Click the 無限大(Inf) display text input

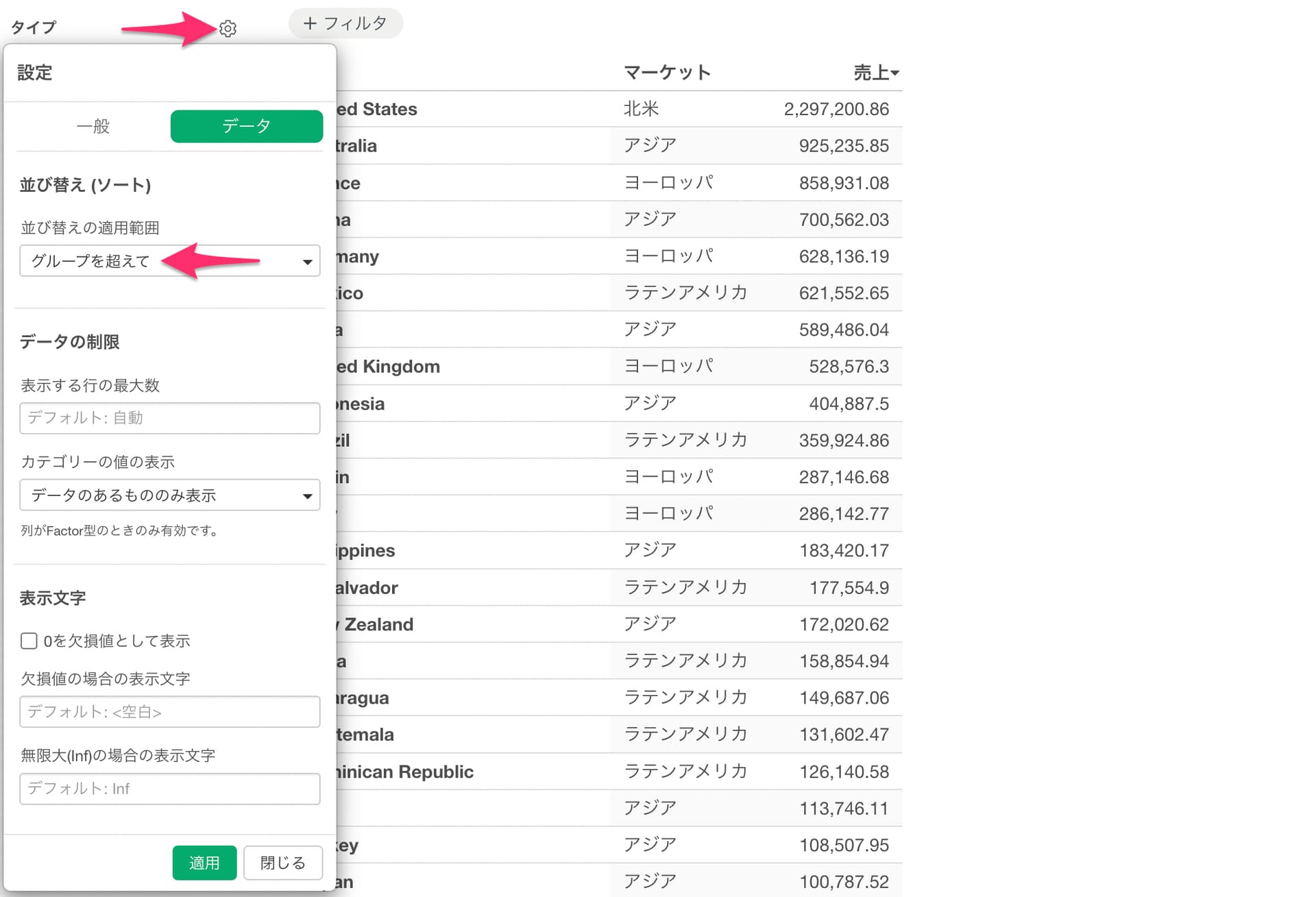[x=169, y=789]
